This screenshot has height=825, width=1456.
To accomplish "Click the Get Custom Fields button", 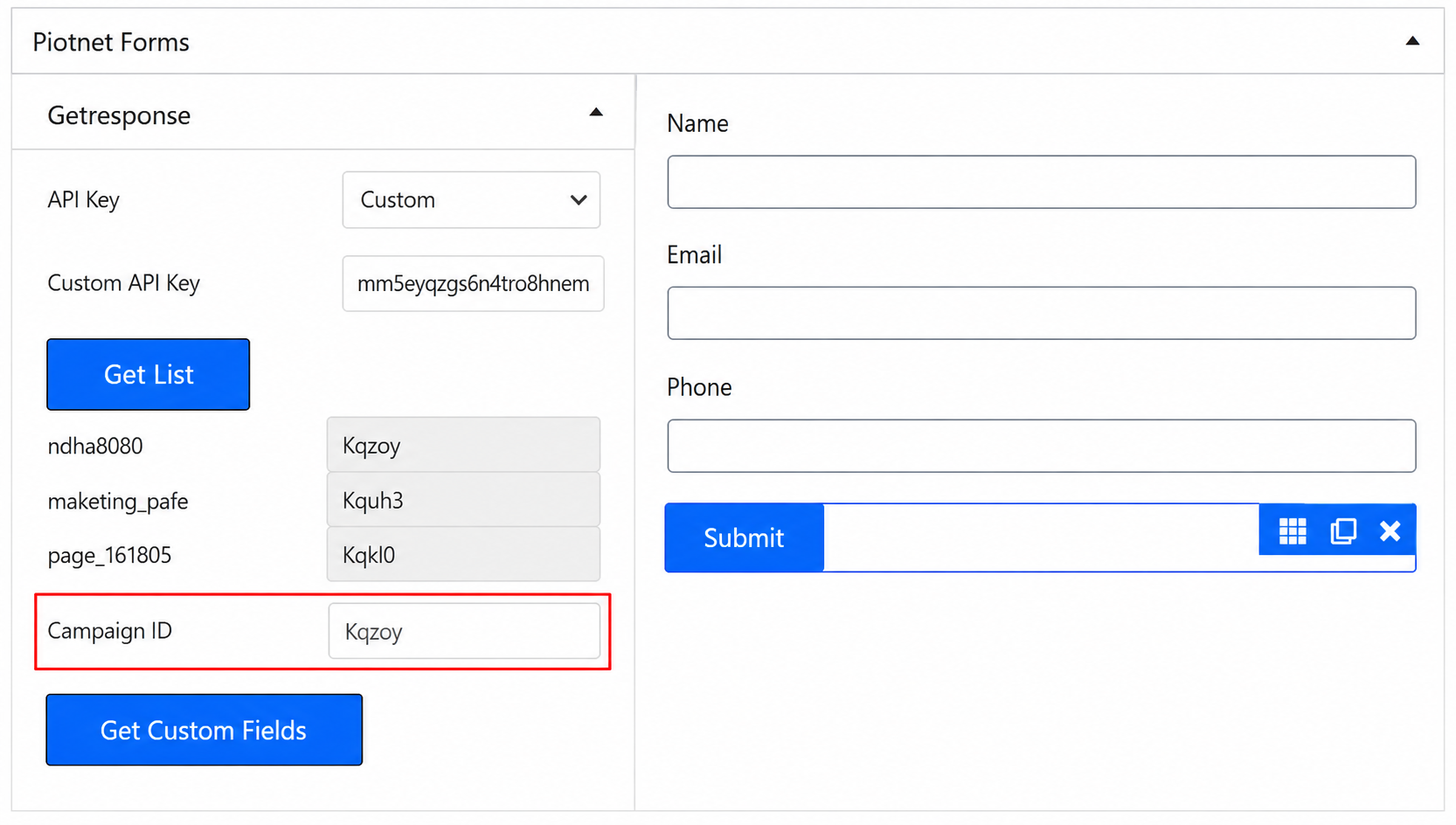I will coord(205,730).
